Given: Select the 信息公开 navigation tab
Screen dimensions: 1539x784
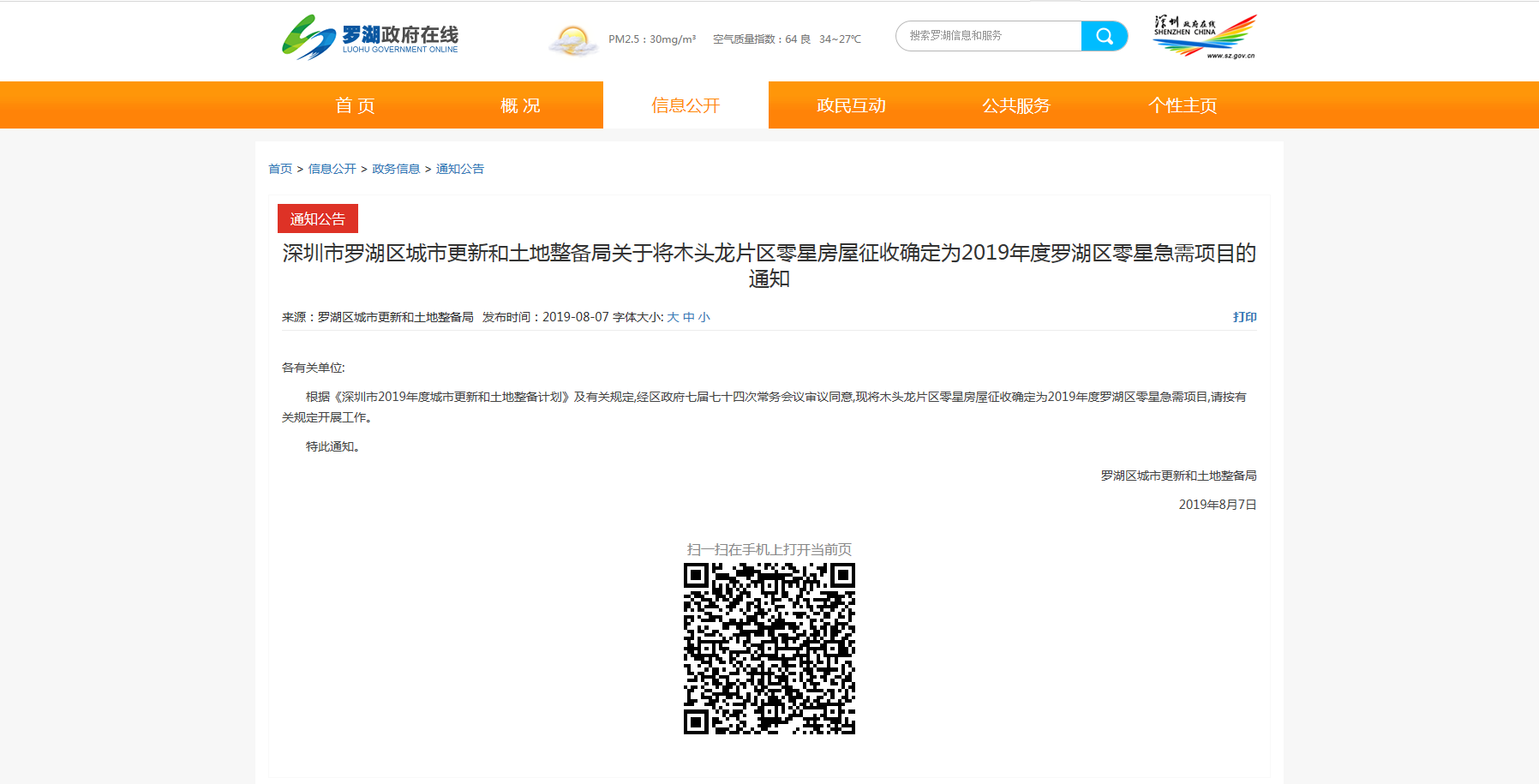Looking at the screenshot, I should point(686,105).
